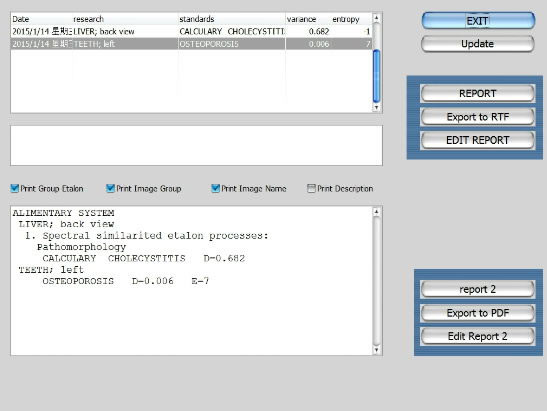Click CALCULARY CHOLECYSTITIS D-0.682 report line
This screenshot has height=411, width=547.
pyautogui.click(x=144, y=259)
